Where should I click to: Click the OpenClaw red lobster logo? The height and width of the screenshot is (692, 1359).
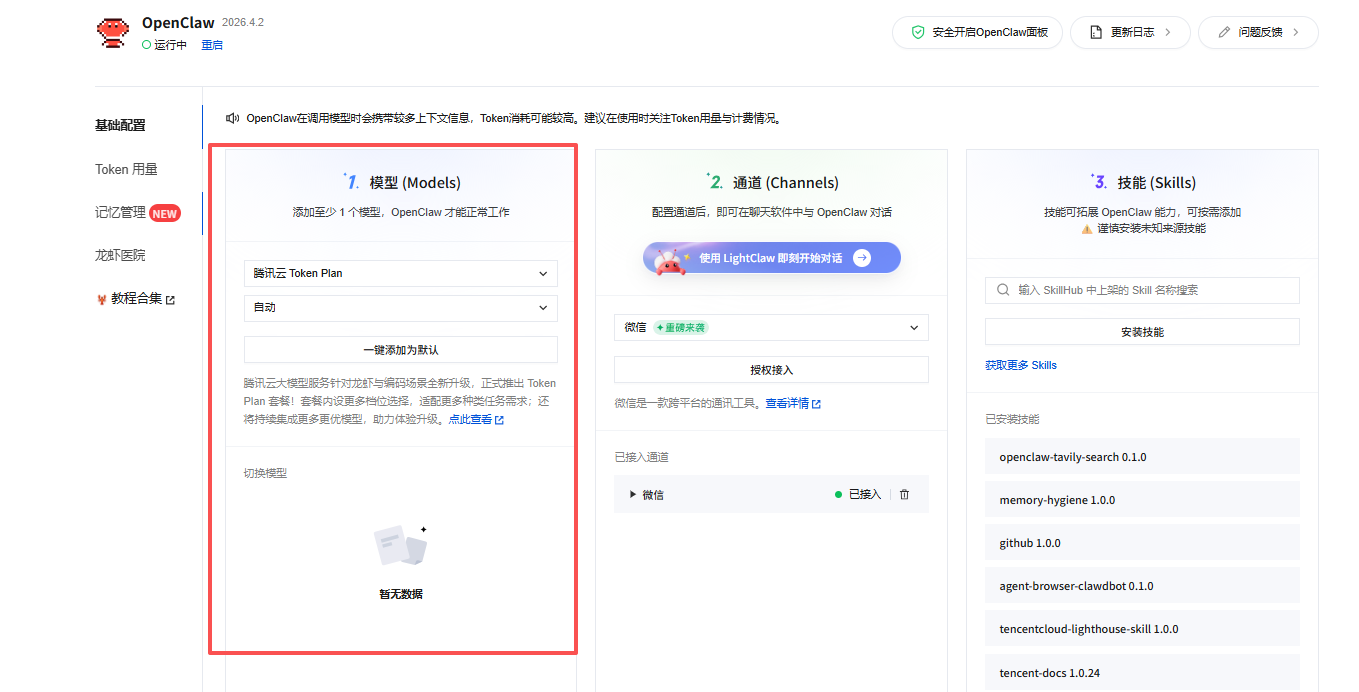[113, 32]
